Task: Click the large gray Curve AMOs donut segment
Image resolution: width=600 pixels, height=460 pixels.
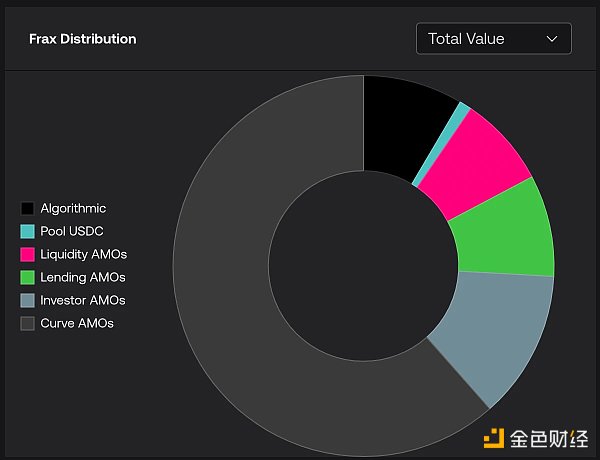Action: [250, 300]
